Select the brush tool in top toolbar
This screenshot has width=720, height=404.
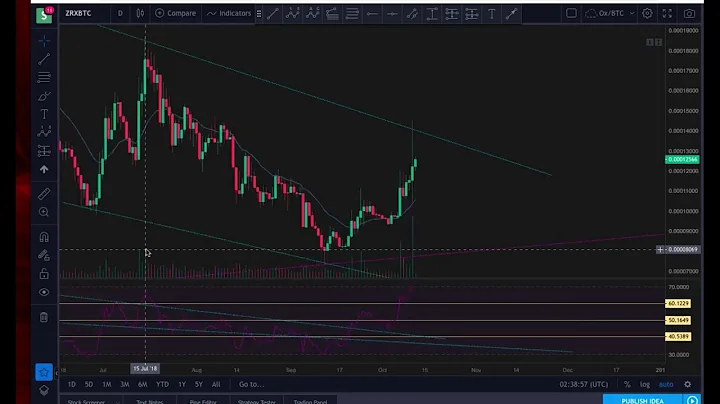(x=412, y=14)
